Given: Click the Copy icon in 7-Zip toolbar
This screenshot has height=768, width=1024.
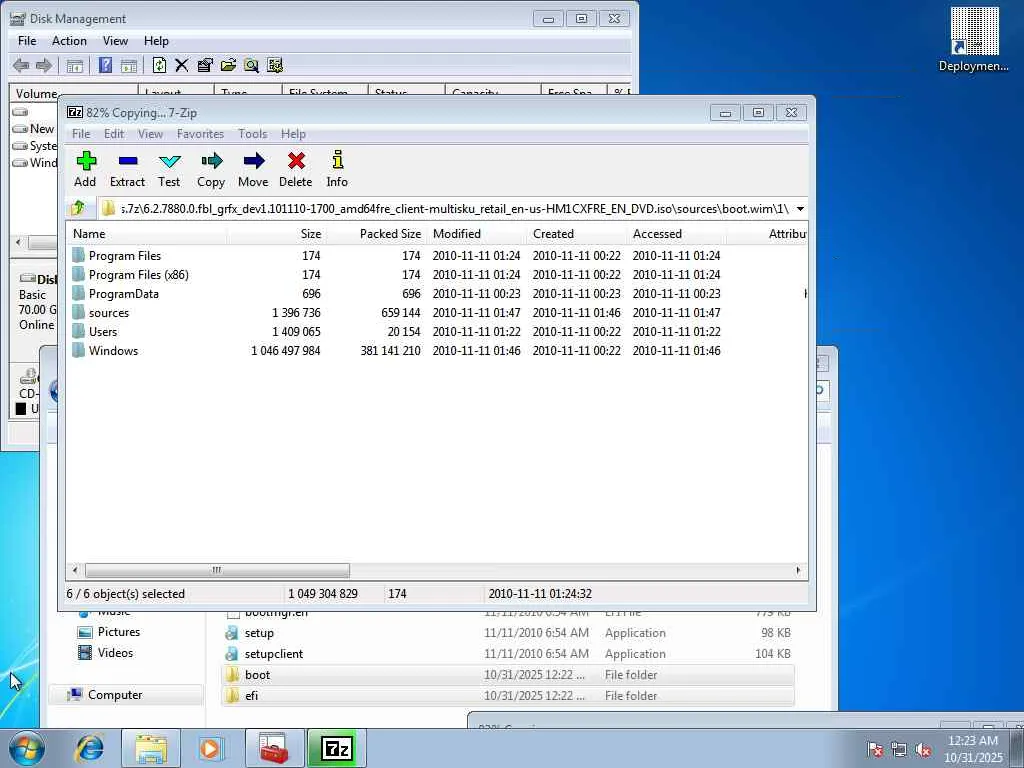Looking at the screenshot, I should click(211, 169).
